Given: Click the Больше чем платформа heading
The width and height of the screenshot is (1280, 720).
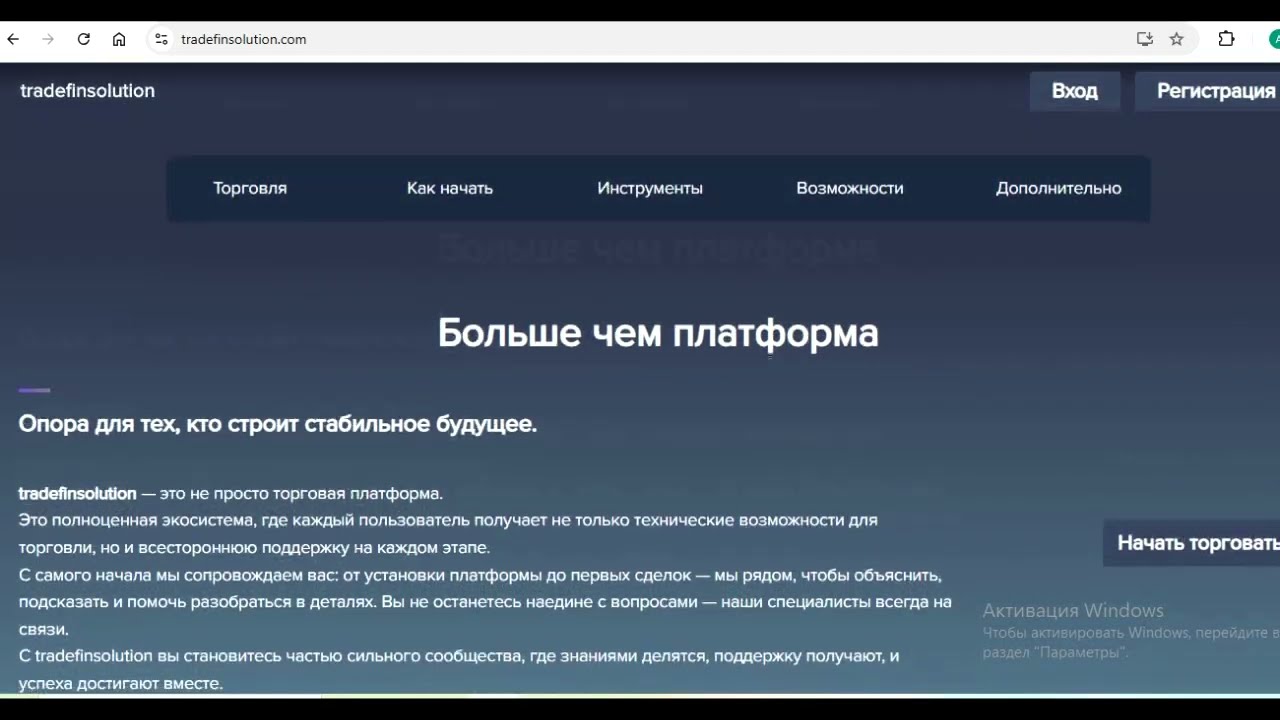Looking at the screenshot, I should click(x=658, y=332).
